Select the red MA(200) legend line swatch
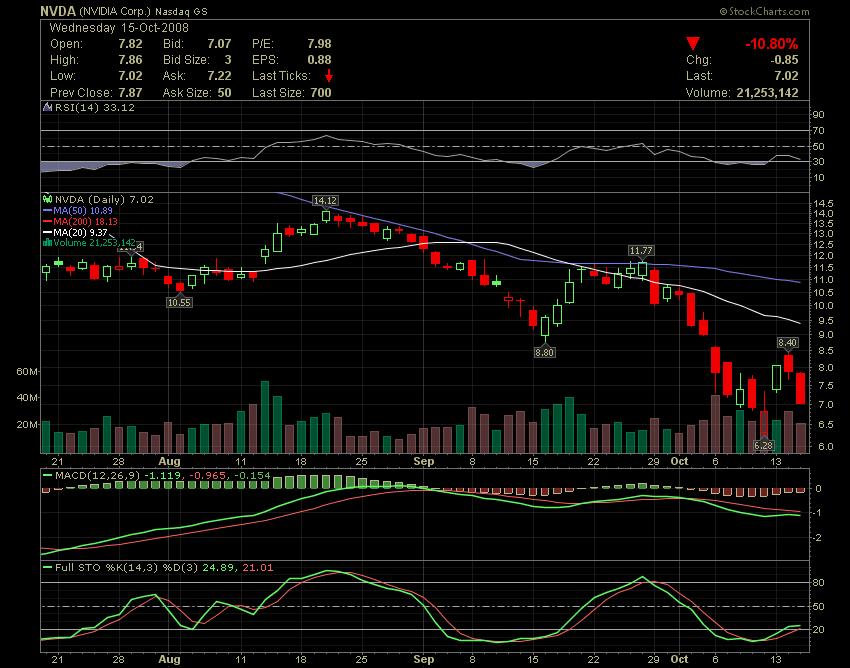Image resolution: width=850 pixels, height=668 pixels. [x=47, y=221]
